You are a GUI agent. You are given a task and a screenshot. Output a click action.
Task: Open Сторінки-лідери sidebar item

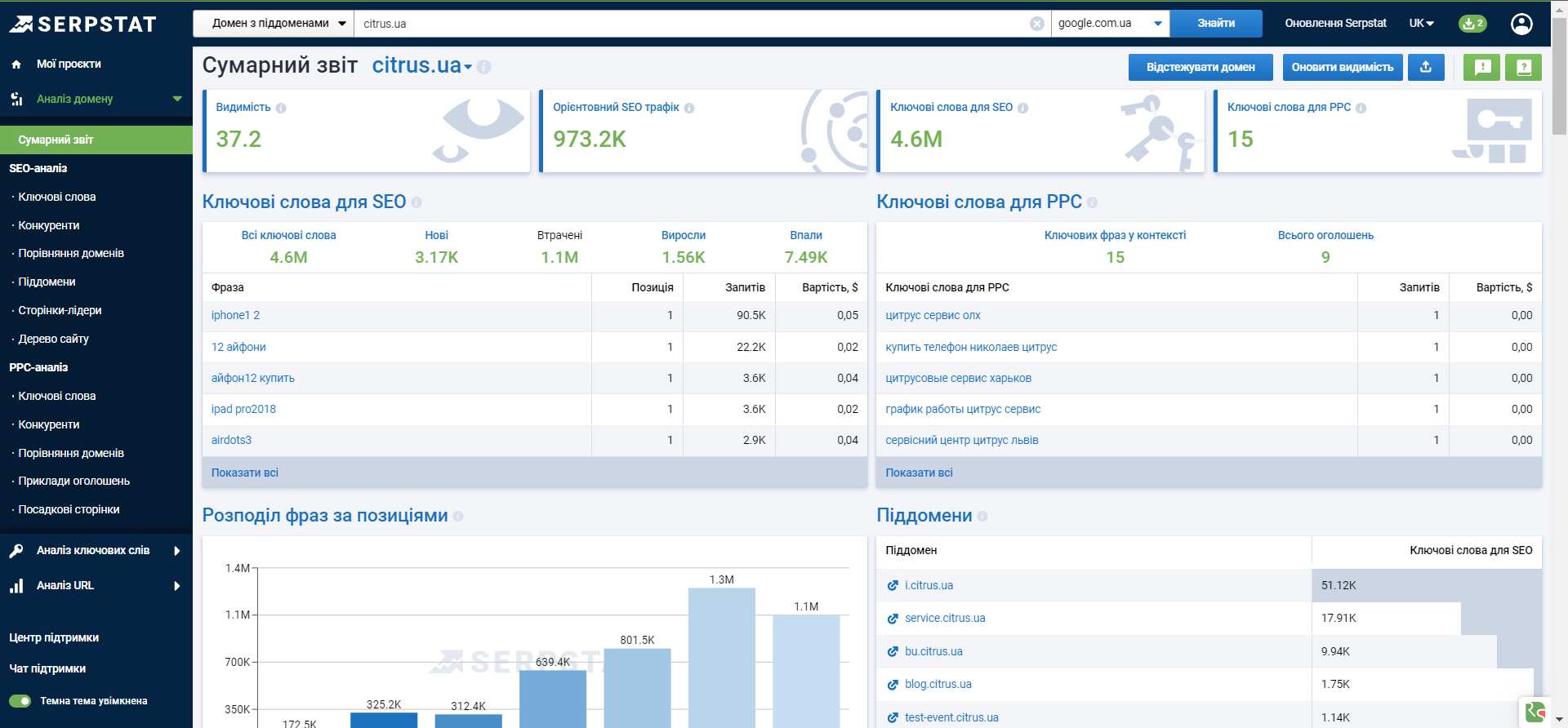(60, 310)
